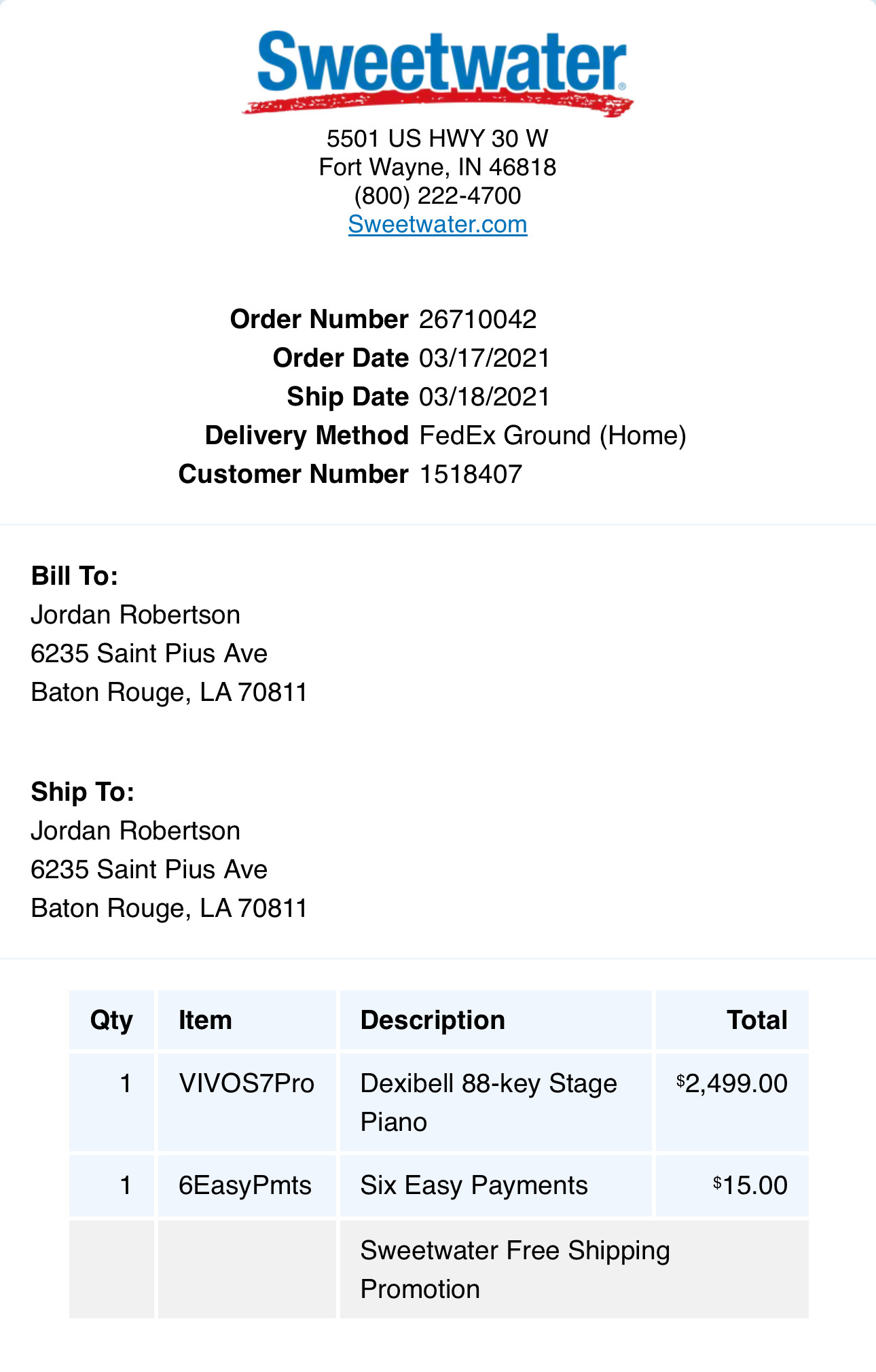Screen dimensions: 876x1372
Task: Open the Sweetwater.com link
Action: pyautogui.click(x=437, y=224)
